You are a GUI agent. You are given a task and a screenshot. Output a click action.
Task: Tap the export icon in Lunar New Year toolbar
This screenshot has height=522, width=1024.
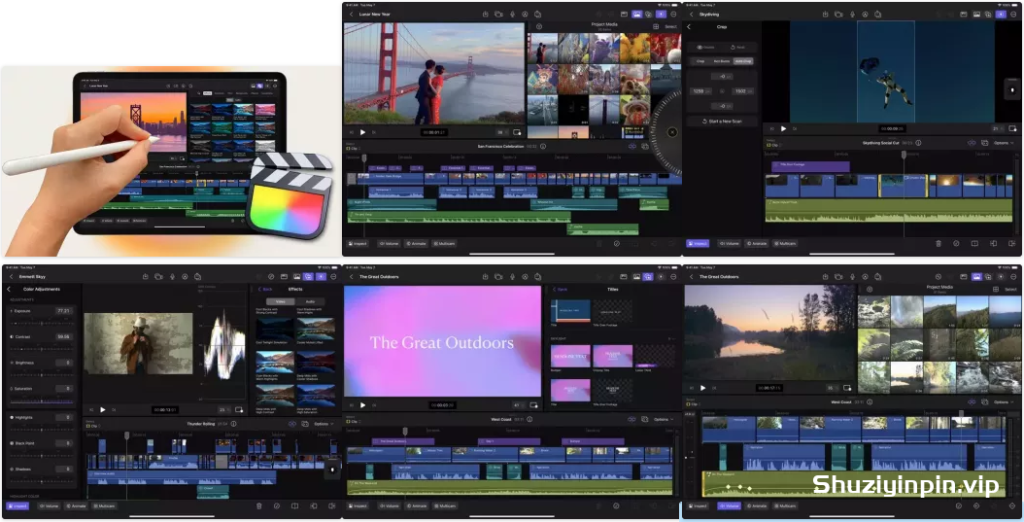(x=485, y=14)
